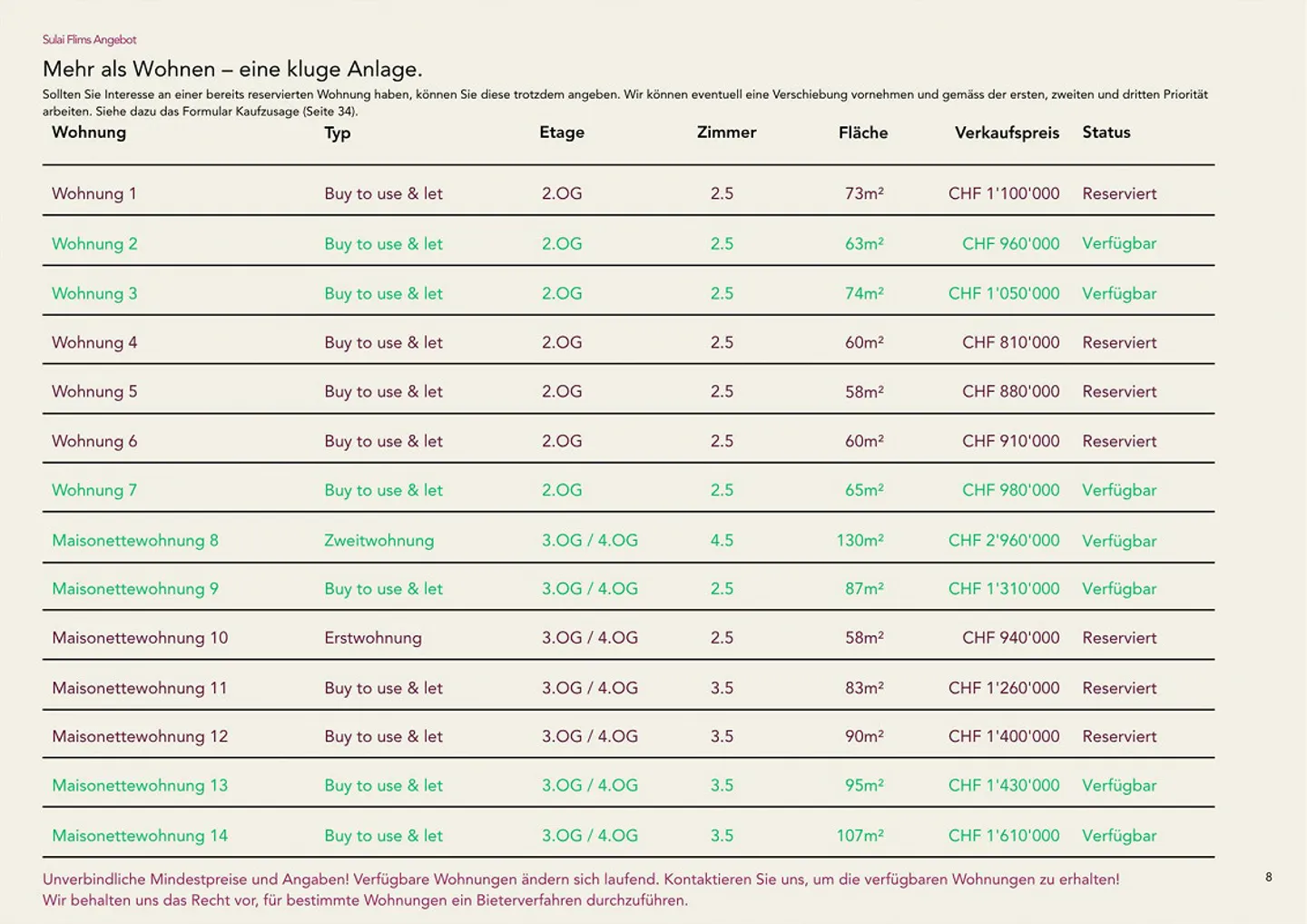
Task: Select the Maisonettewohnung 12 row label
Action: click(x=140, y=736)
